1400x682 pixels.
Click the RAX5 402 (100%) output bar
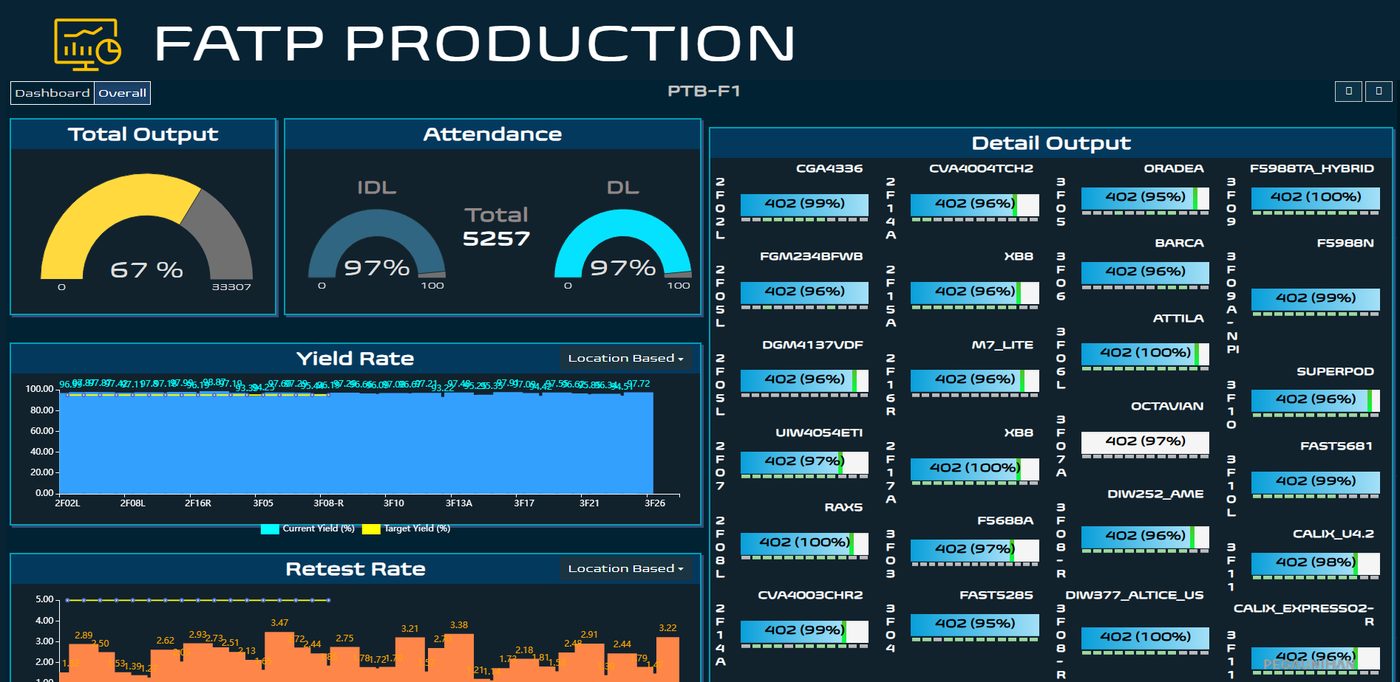[804, 543]
